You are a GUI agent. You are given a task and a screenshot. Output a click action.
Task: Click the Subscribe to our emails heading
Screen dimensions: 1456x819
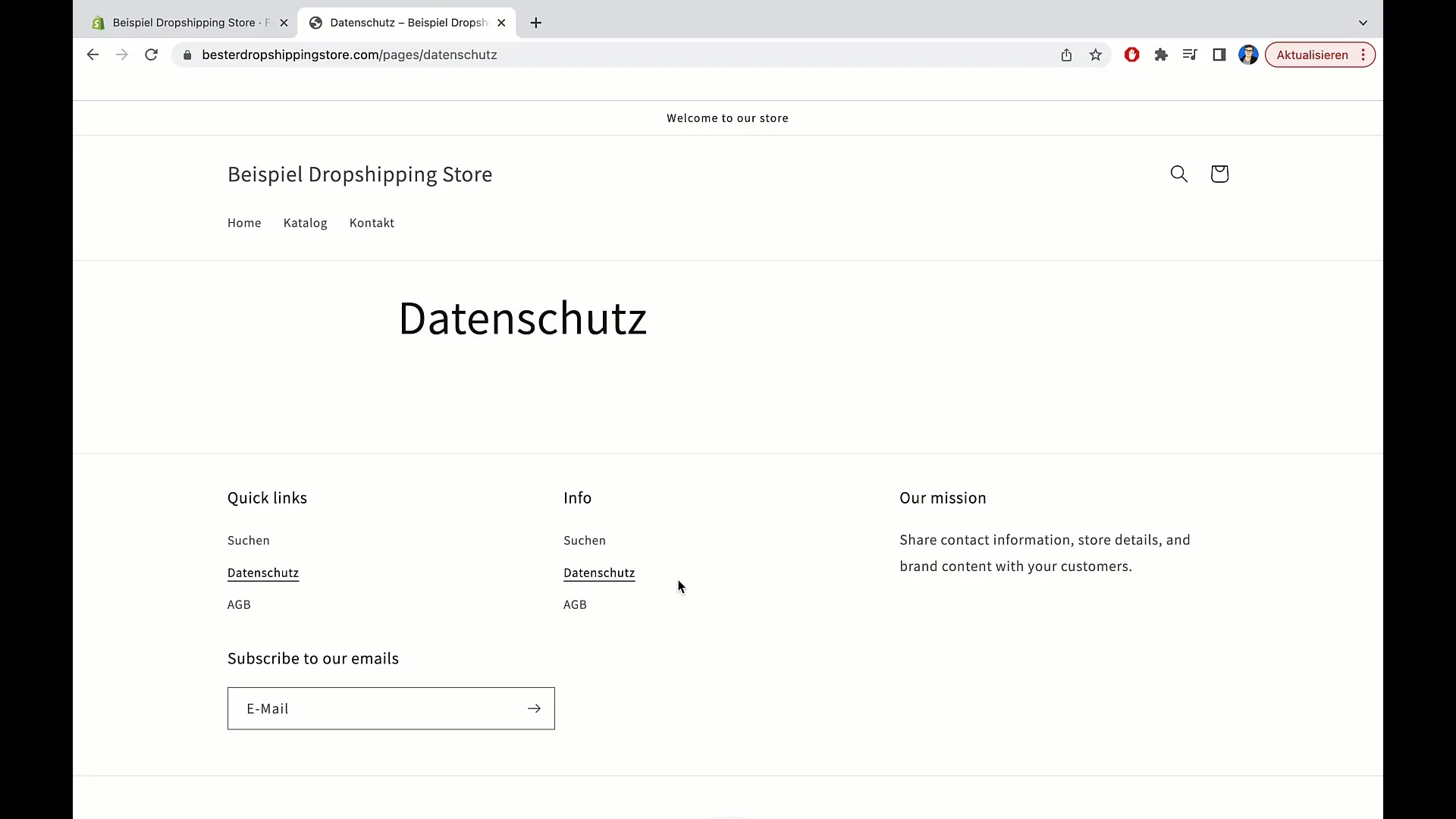click(x=313, y=658)
